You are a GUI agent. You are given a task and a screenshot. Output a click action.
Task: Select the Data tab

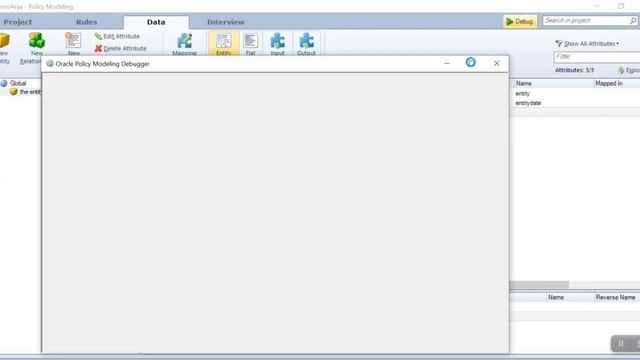coord(156,22)
